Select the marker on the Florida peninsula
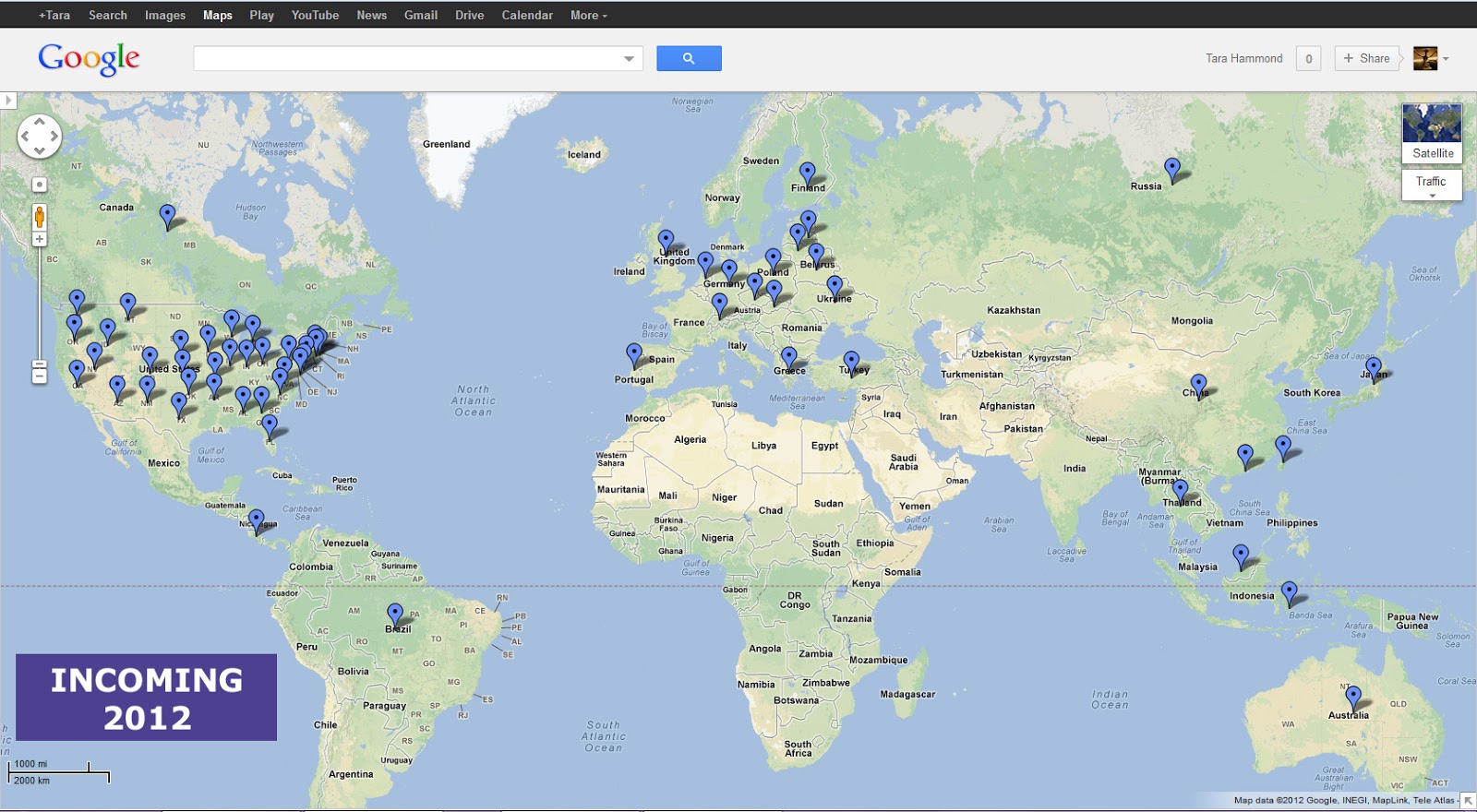This screenshot has width=1477, height=812. coord(270,428)
